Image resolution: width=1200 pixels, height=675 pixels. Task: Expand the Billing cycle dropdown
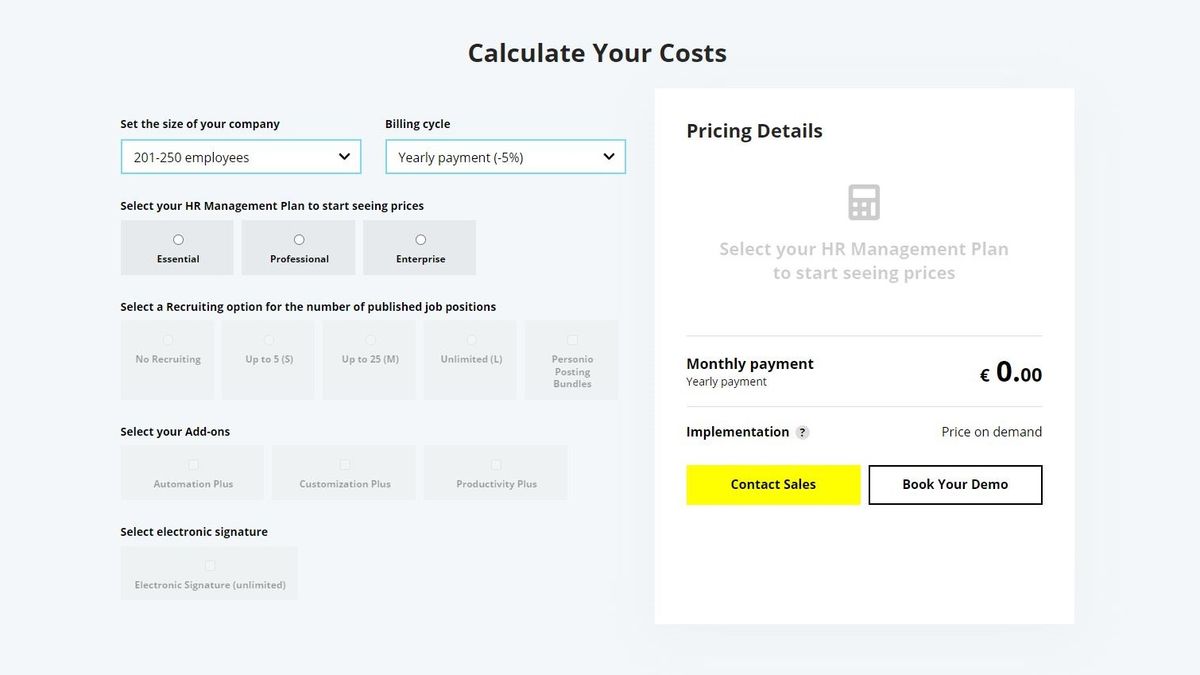[x=505, y=157]
